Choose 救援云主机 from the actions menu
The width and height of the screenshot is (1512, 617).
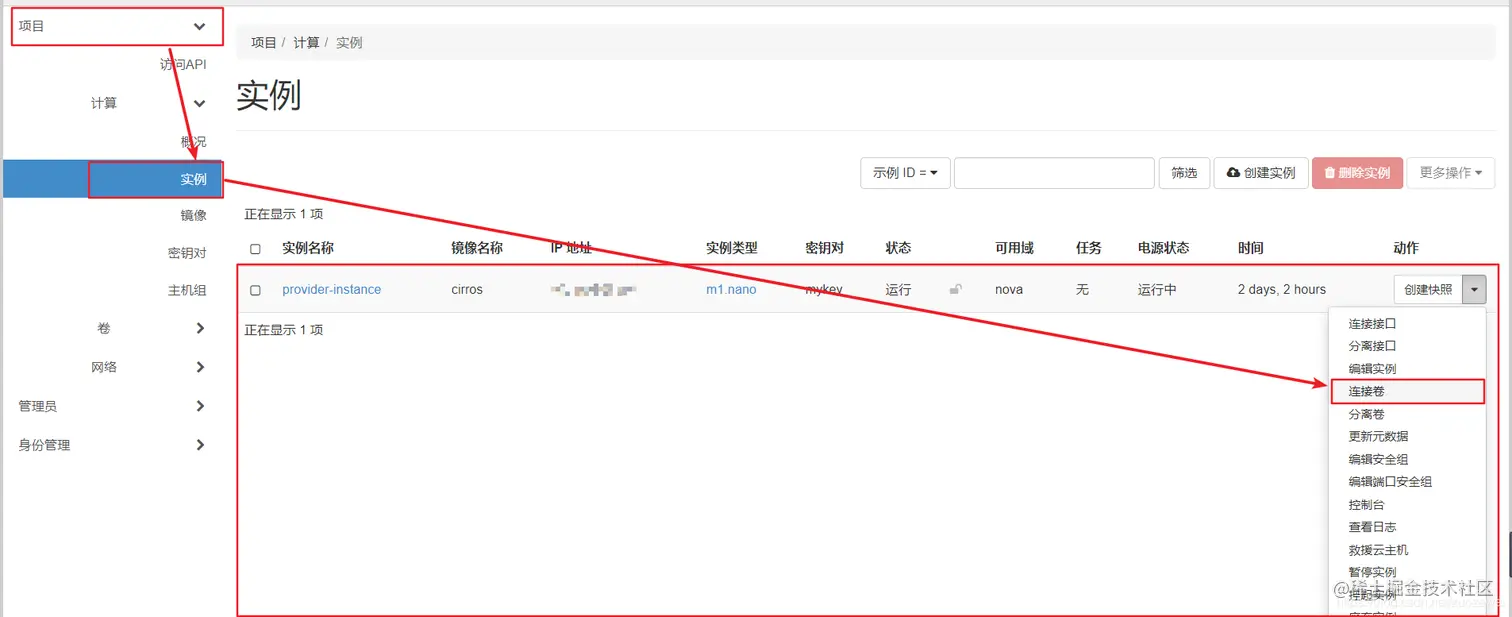coord(1378,550)
